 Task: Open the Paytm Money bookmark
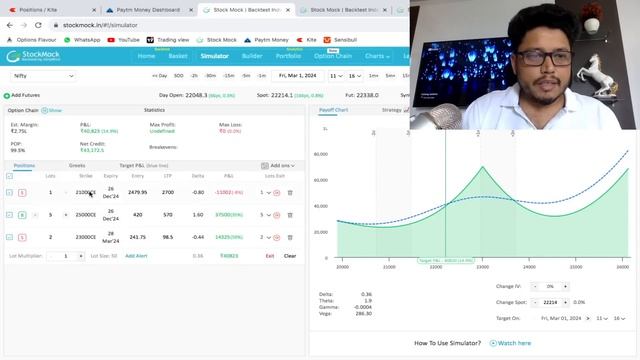click(x=266, y=40)
